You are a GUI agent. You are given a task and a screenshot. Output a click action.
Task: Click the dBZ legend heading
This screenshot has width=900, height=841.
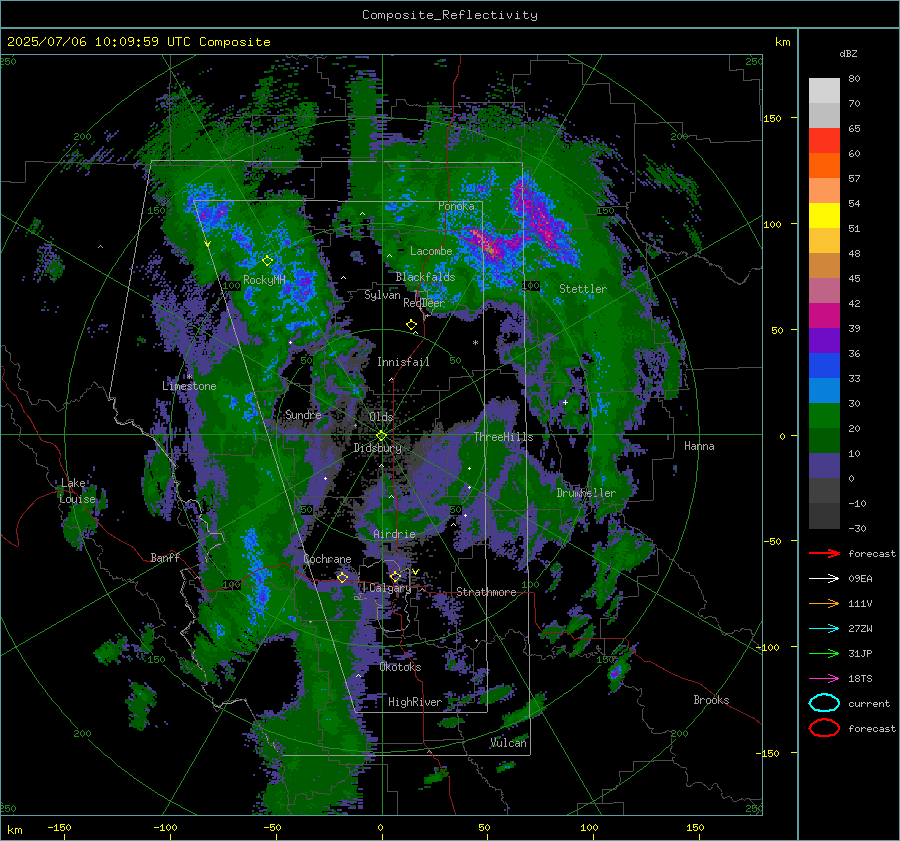click(848, 54)
